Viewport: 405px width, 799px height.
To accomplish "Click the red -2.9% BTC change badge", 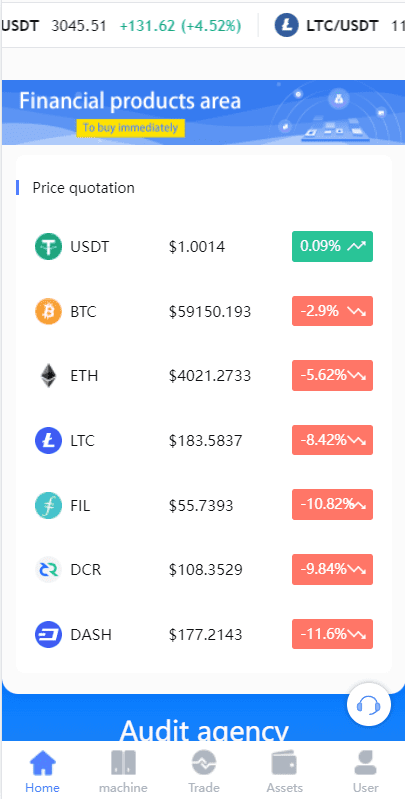I will tap(332, 311).
